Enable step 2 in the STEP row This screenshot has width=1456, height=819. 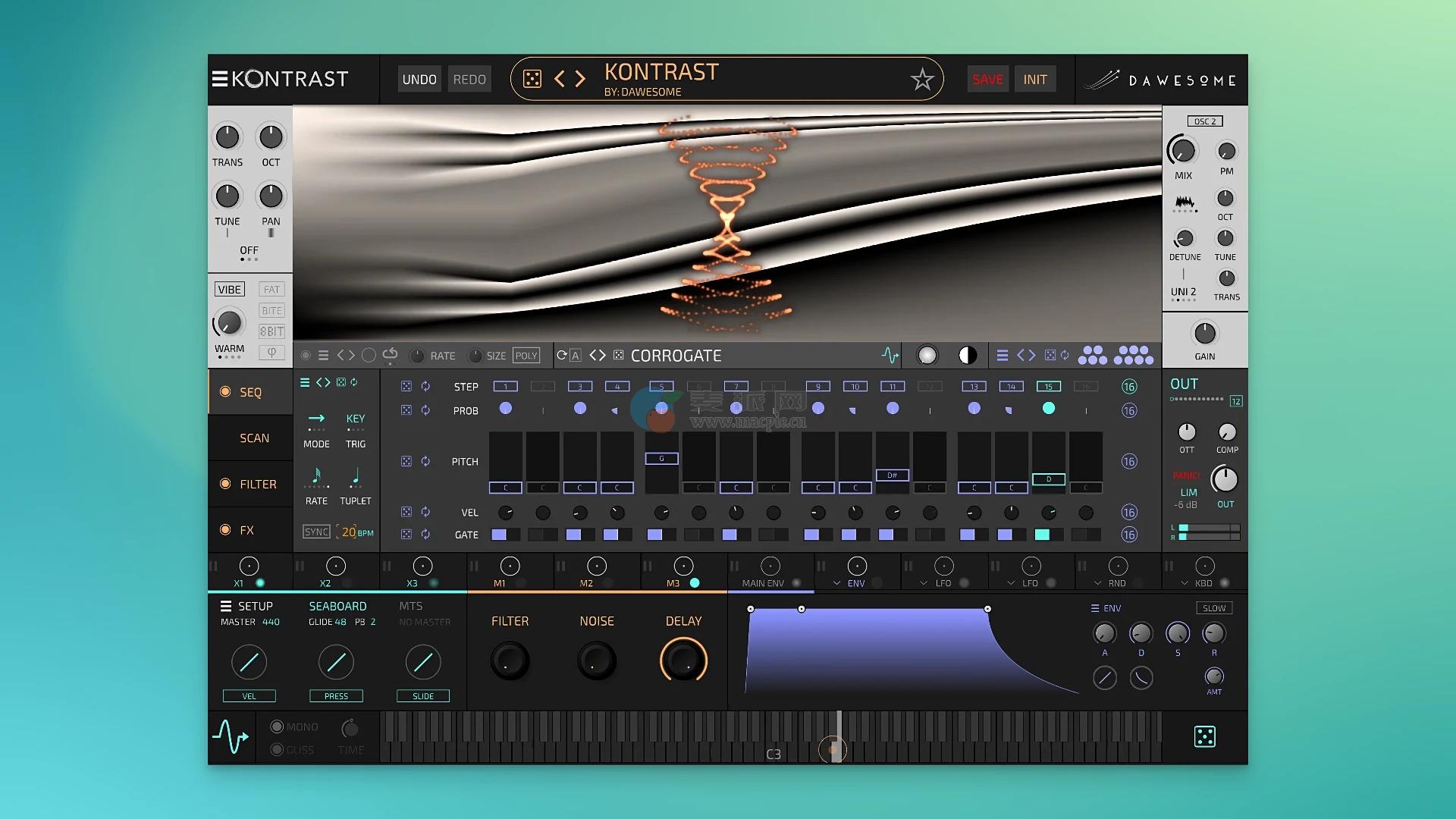(543, 387)
